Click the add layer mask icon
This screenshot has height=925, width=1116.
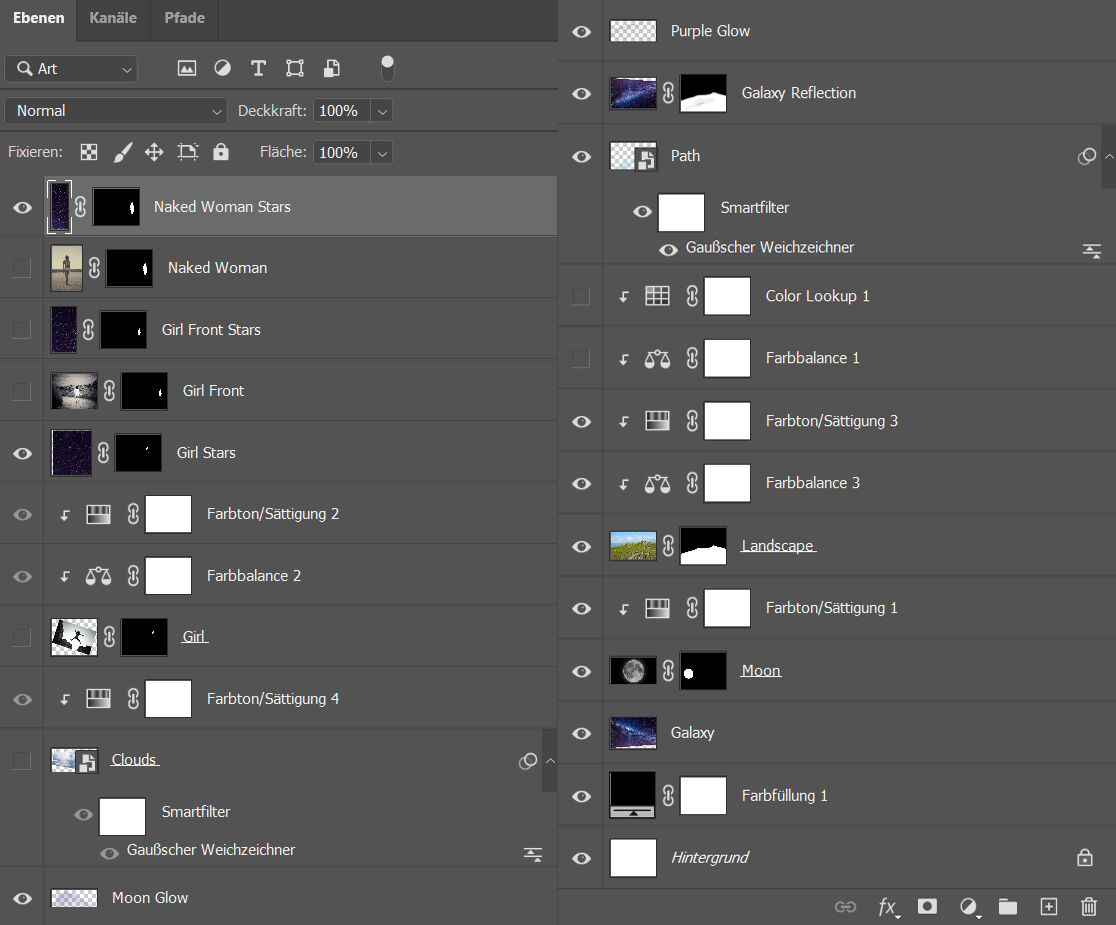point(927,906)
